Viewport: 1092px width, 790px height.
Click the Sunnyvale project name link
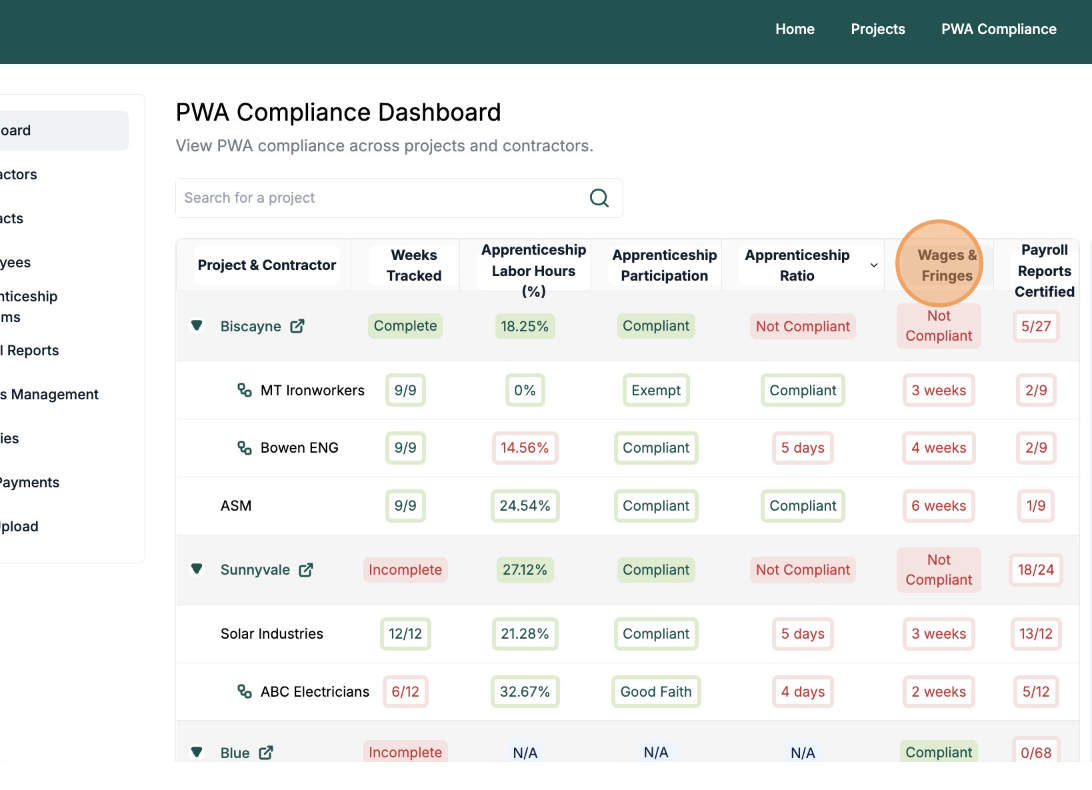tap(255, 570)
